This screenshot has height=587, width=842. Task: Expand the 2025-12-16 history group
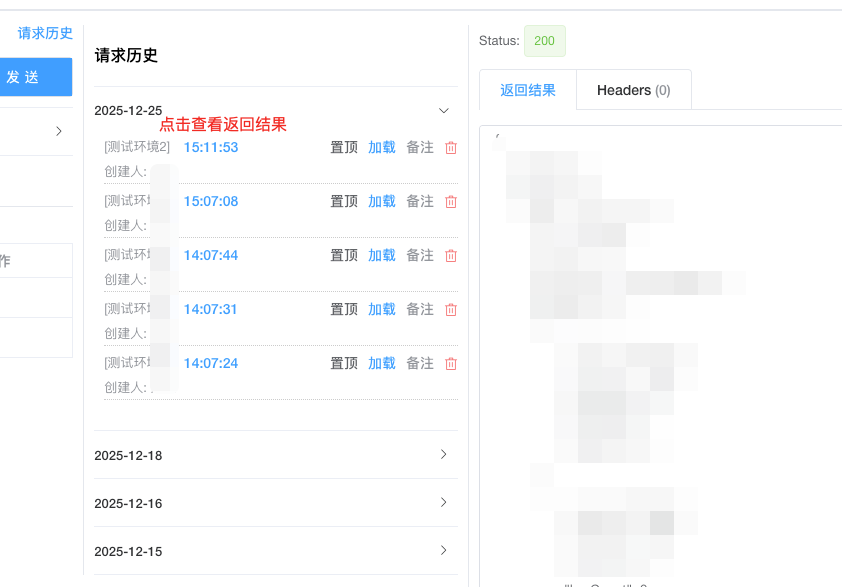pyautogui.click(x=444, y=503)
